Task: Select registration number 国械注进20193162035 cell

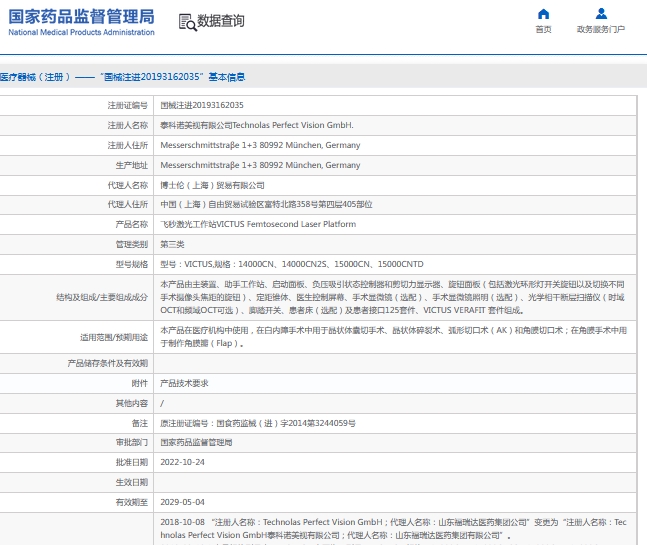Action: tap(202, 105)
